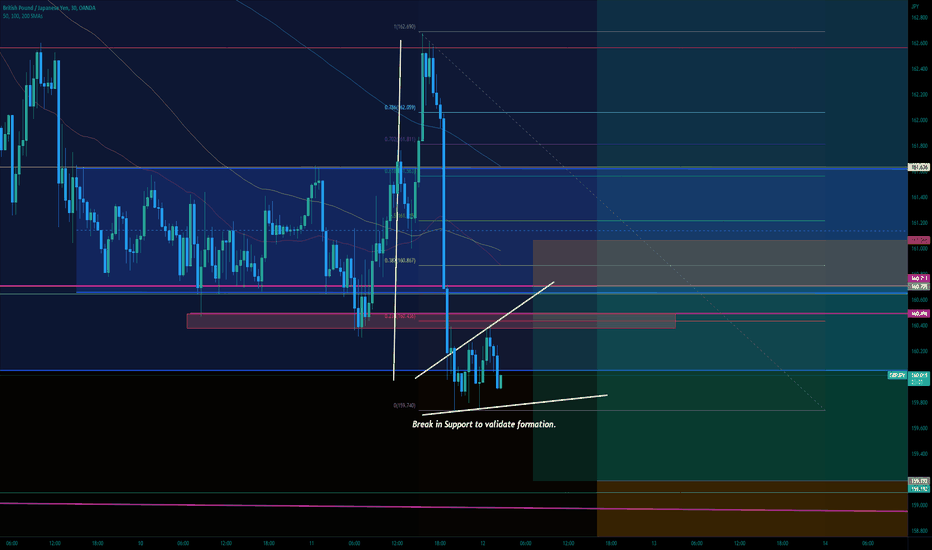Viewport: 932px width, 550px height.
Task: Click the Fibonacci level label 0.786(162.059)
Action: pos(400,108)
